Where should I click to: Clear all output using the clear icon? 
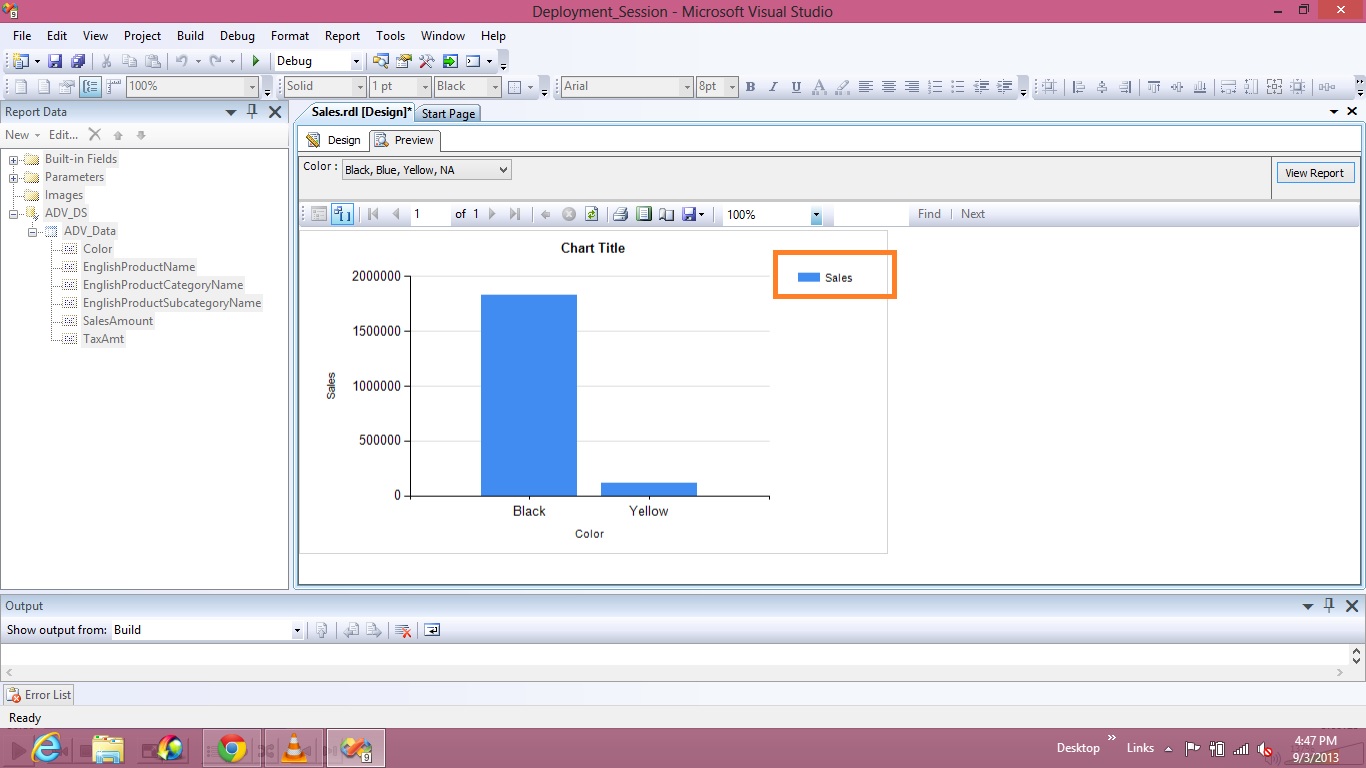(403, 630)
